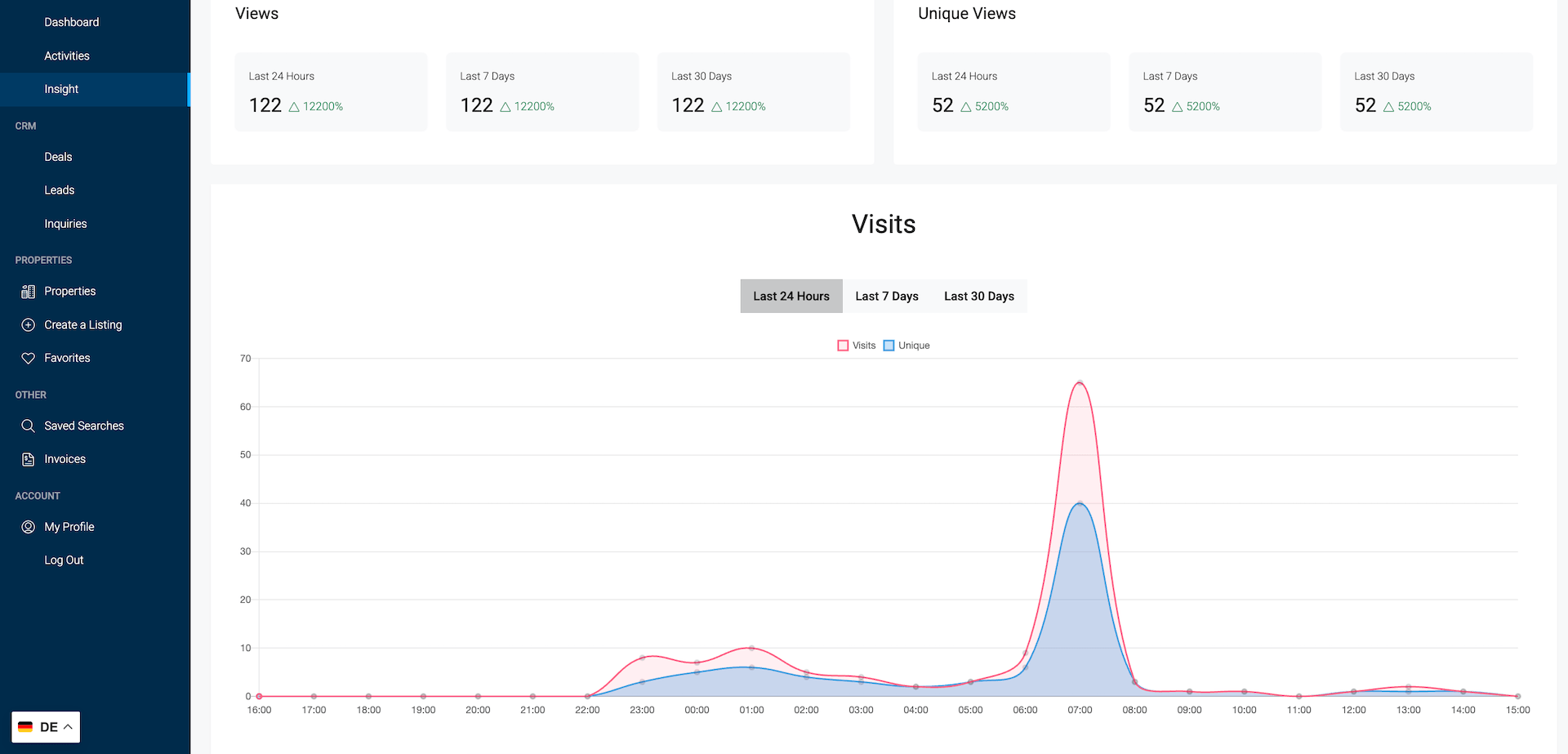Click the Views Last 7 Days card
Screen dimensions: 1568x754
[542, 92]
